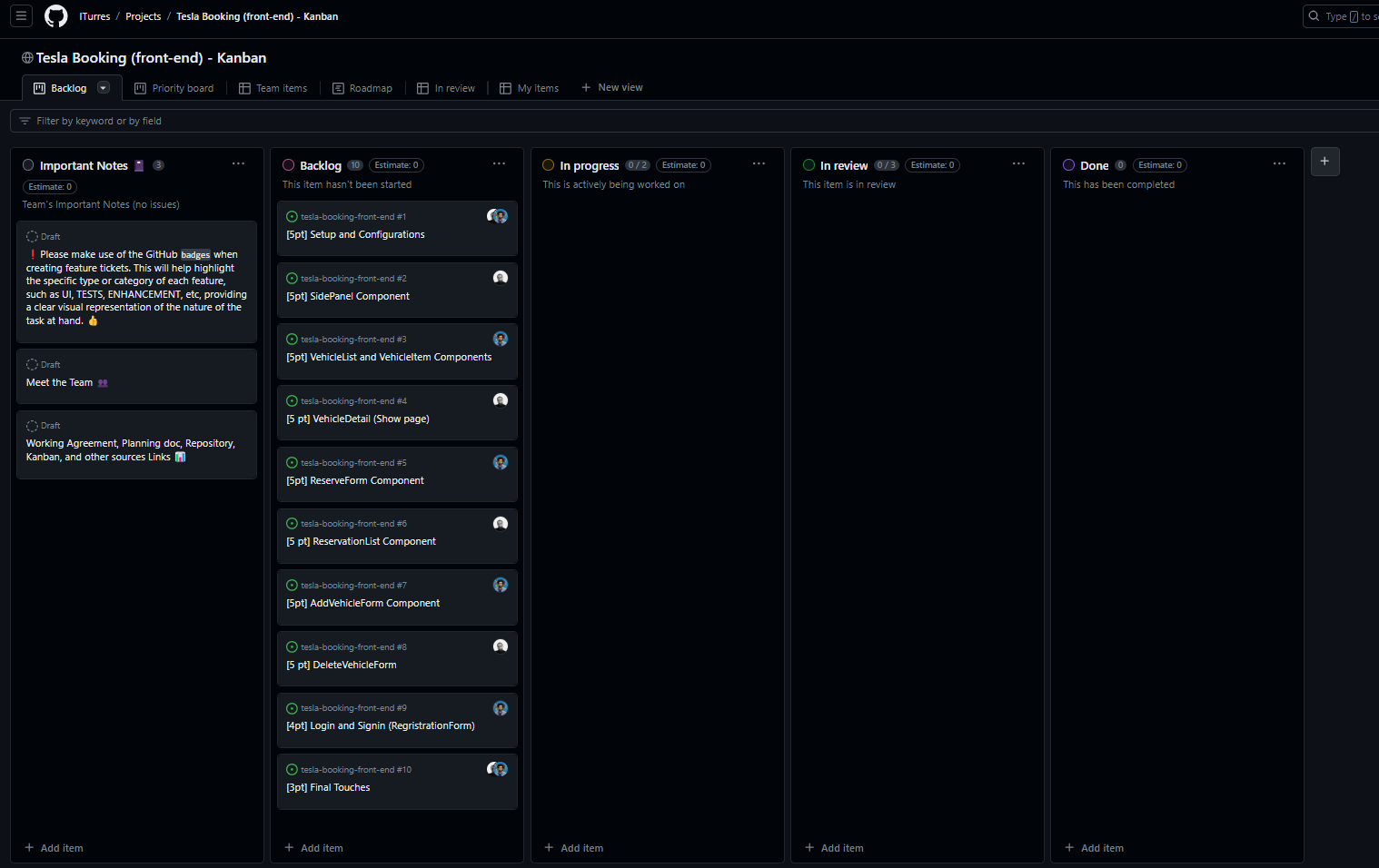Switch to the Team items tab
Viewport: 1379px width, 868px height.
pos(273,88)
